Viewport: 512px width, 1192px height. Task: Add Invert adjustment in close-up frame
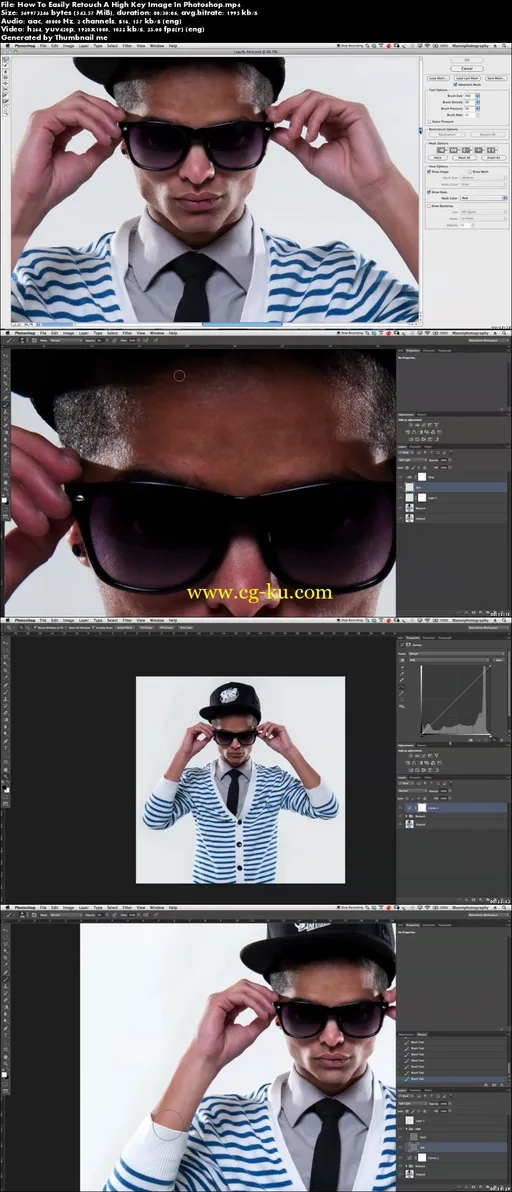pos(411,439)
